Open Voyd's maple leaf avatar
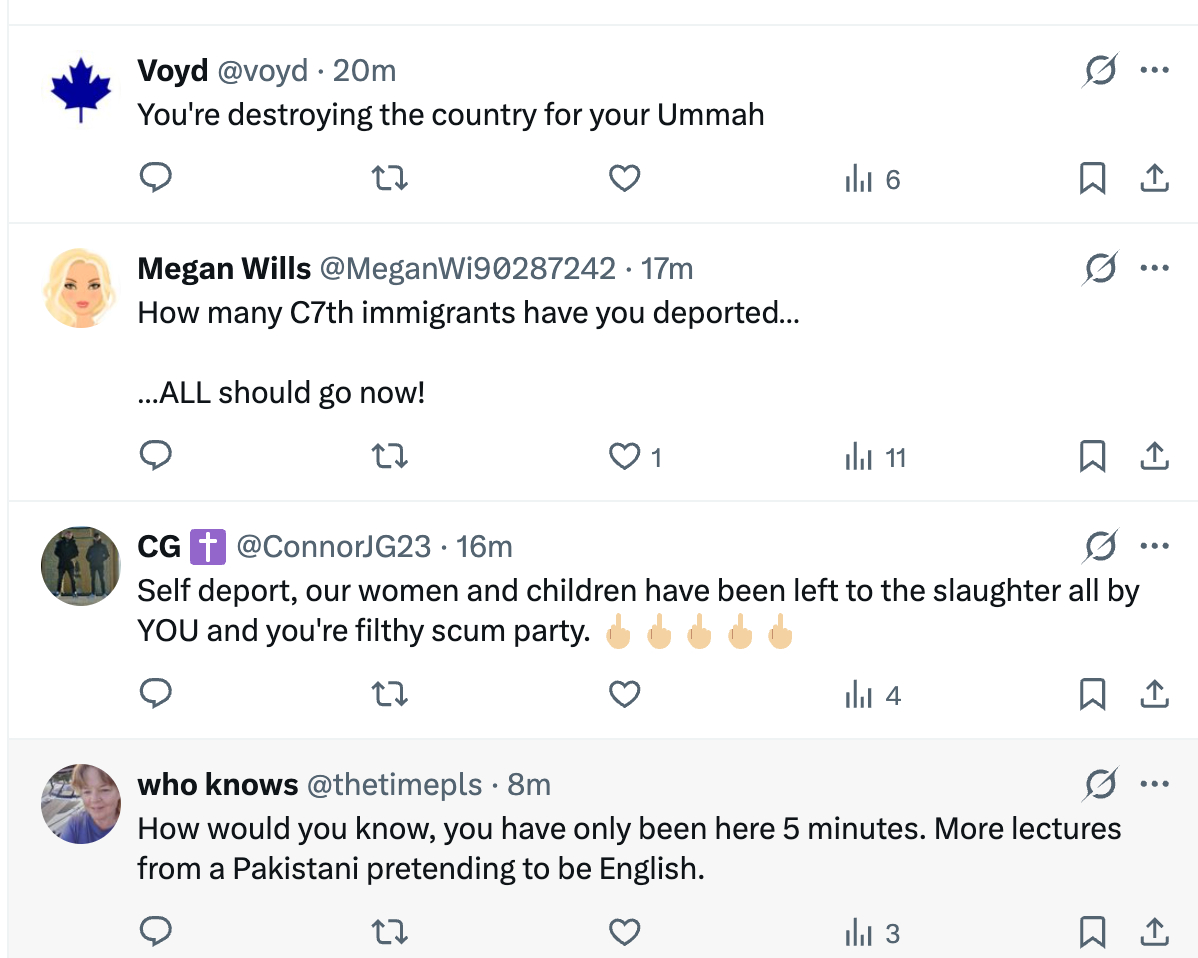This screenshot has height=958, width=1198. (81, 90)
